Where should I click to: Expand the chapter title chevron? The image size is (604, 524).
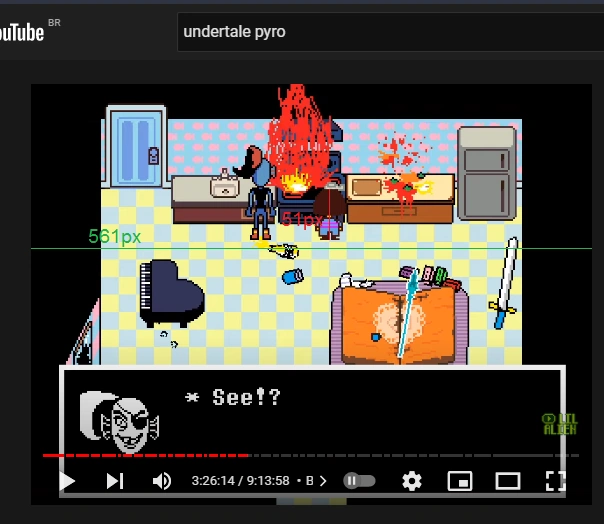[x=323, y=481]
